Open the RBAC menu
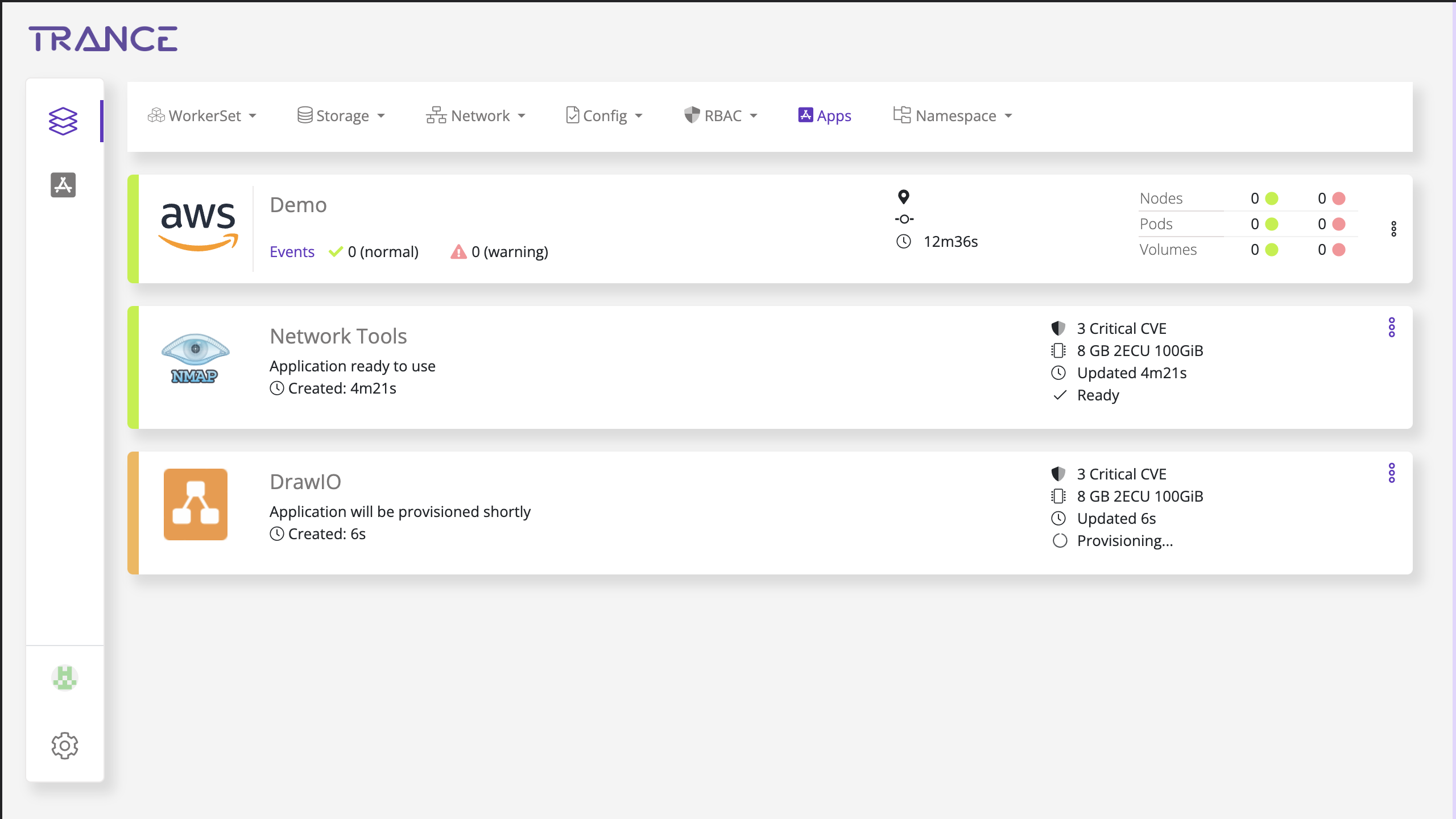The image size is (1456, 819). 721,116
